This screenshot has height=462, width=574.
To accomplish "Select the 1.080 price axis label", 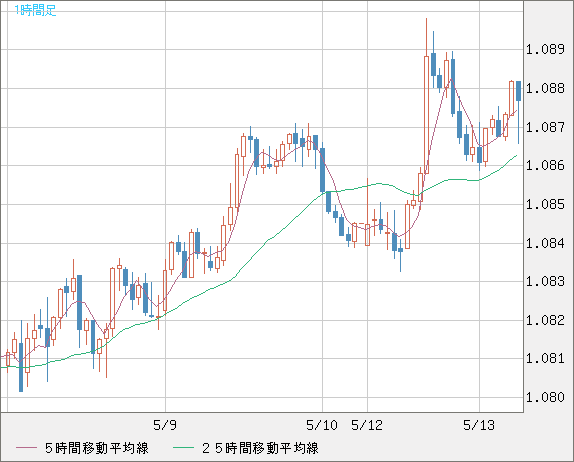I will [x=545, y=397].
